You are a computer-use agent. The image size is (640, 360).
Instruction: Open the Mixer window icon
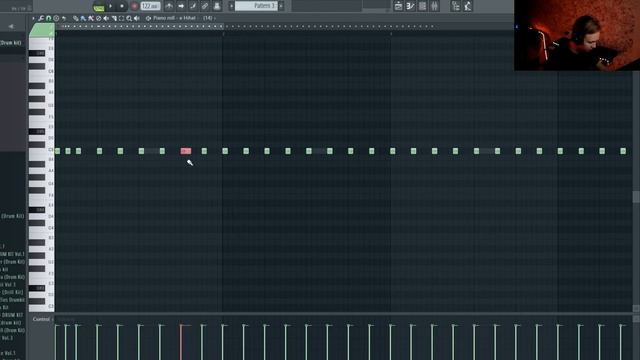434,6
